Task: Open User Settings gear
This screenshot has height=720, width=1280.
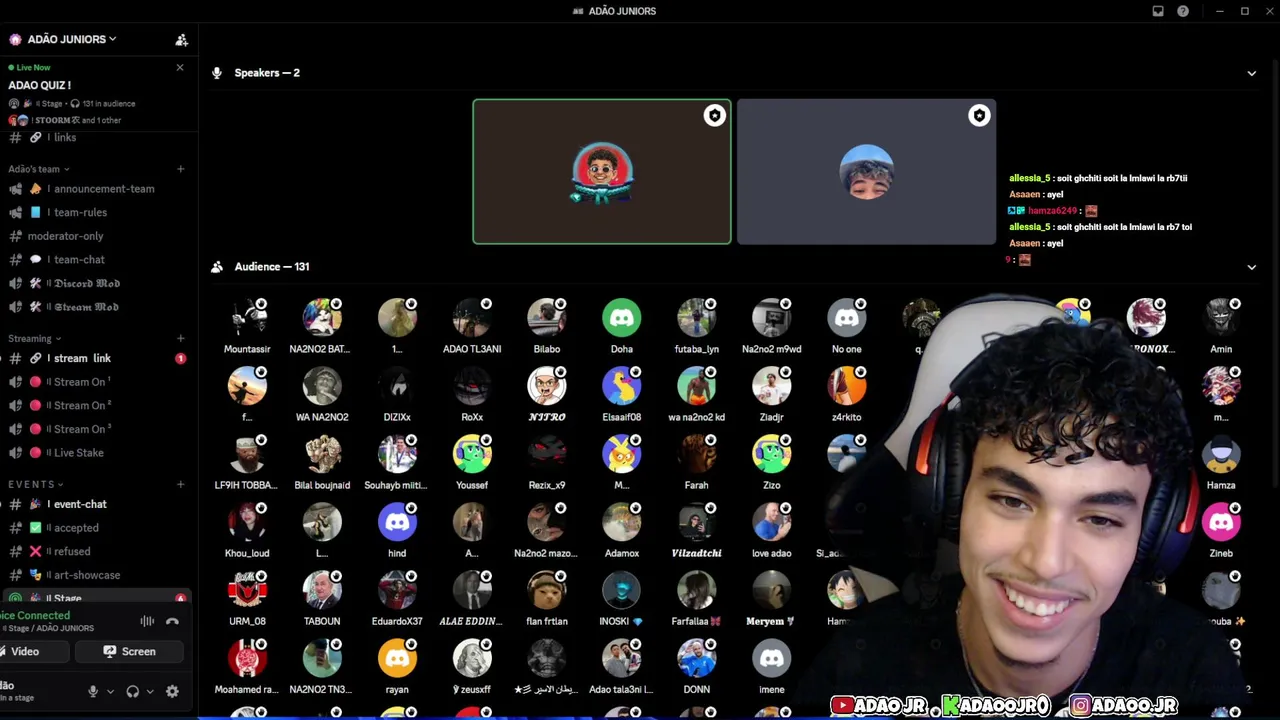Action: tap(172, 691)
